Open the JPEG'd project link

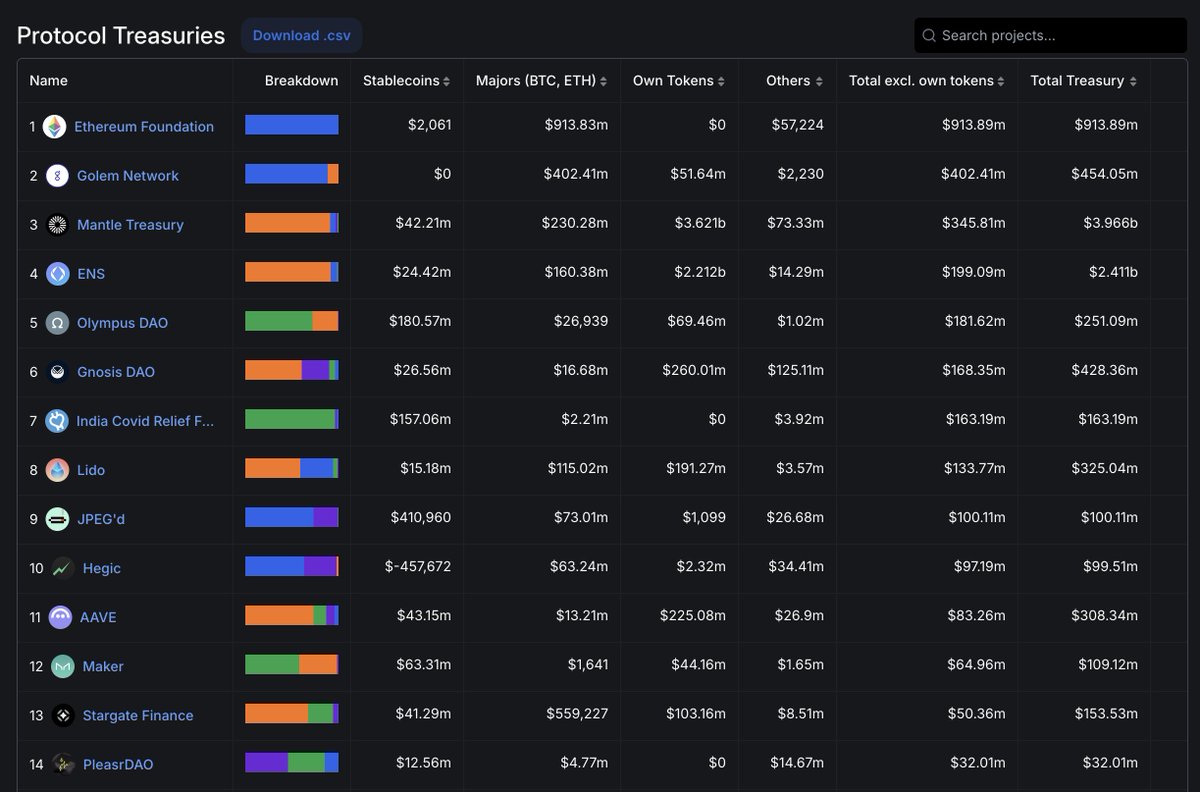click(x=101, y=518)
